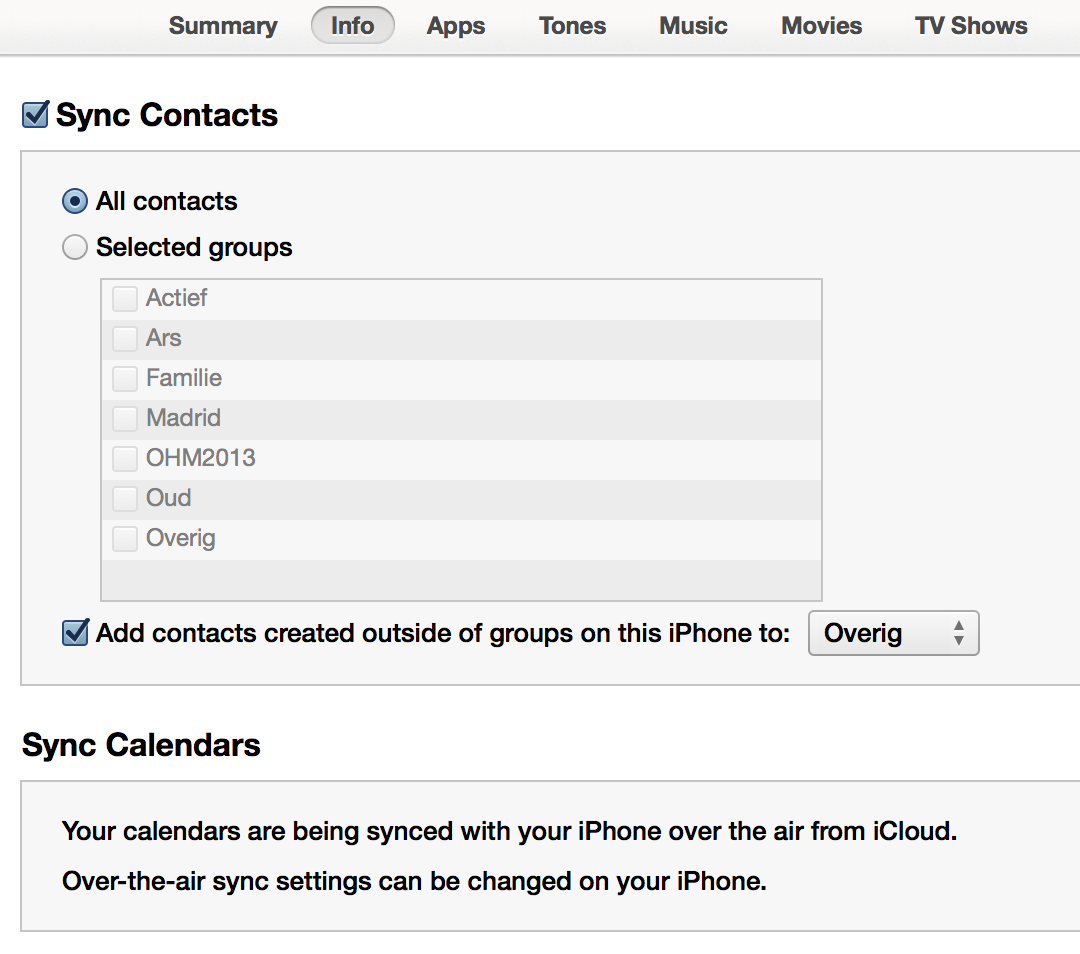Click the Sync Contacts heading text

(x=167, y=115)
